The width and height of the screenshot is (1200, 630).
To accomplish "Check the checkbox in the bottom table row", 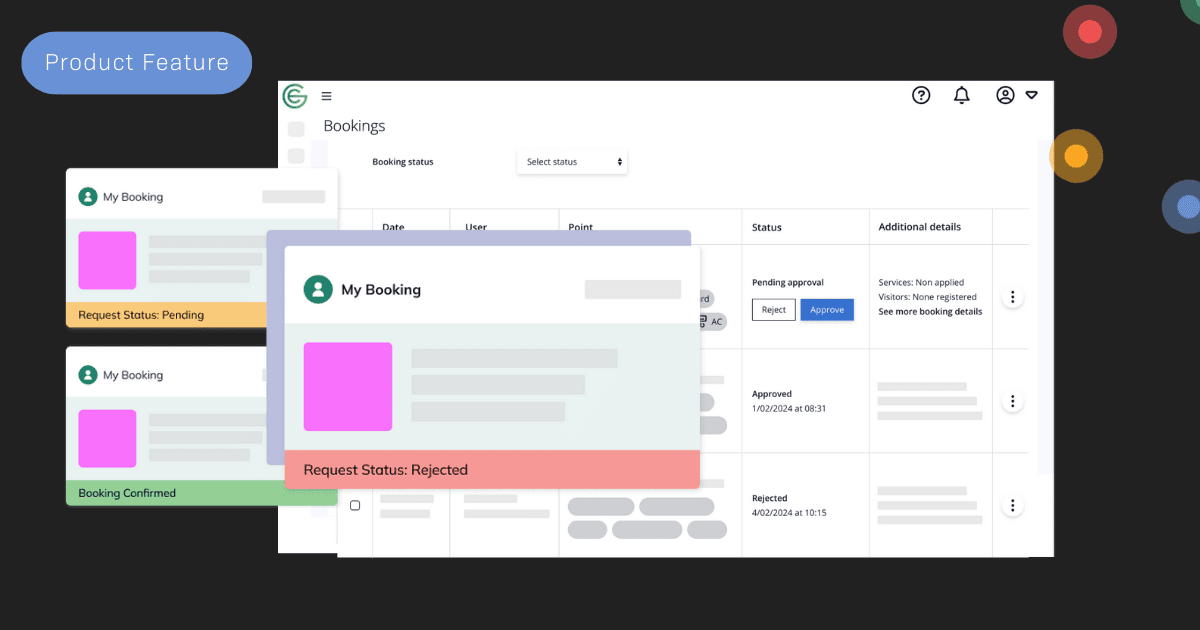I will click(355, 505).
